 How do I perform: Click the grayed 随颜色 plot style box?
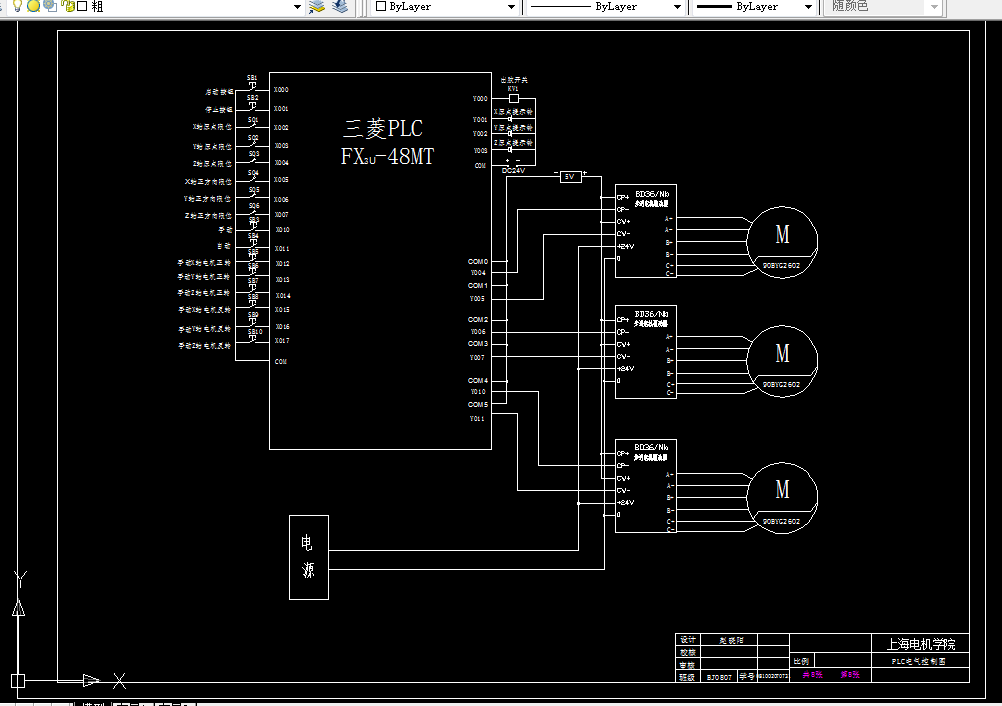(x=884, y=7)
